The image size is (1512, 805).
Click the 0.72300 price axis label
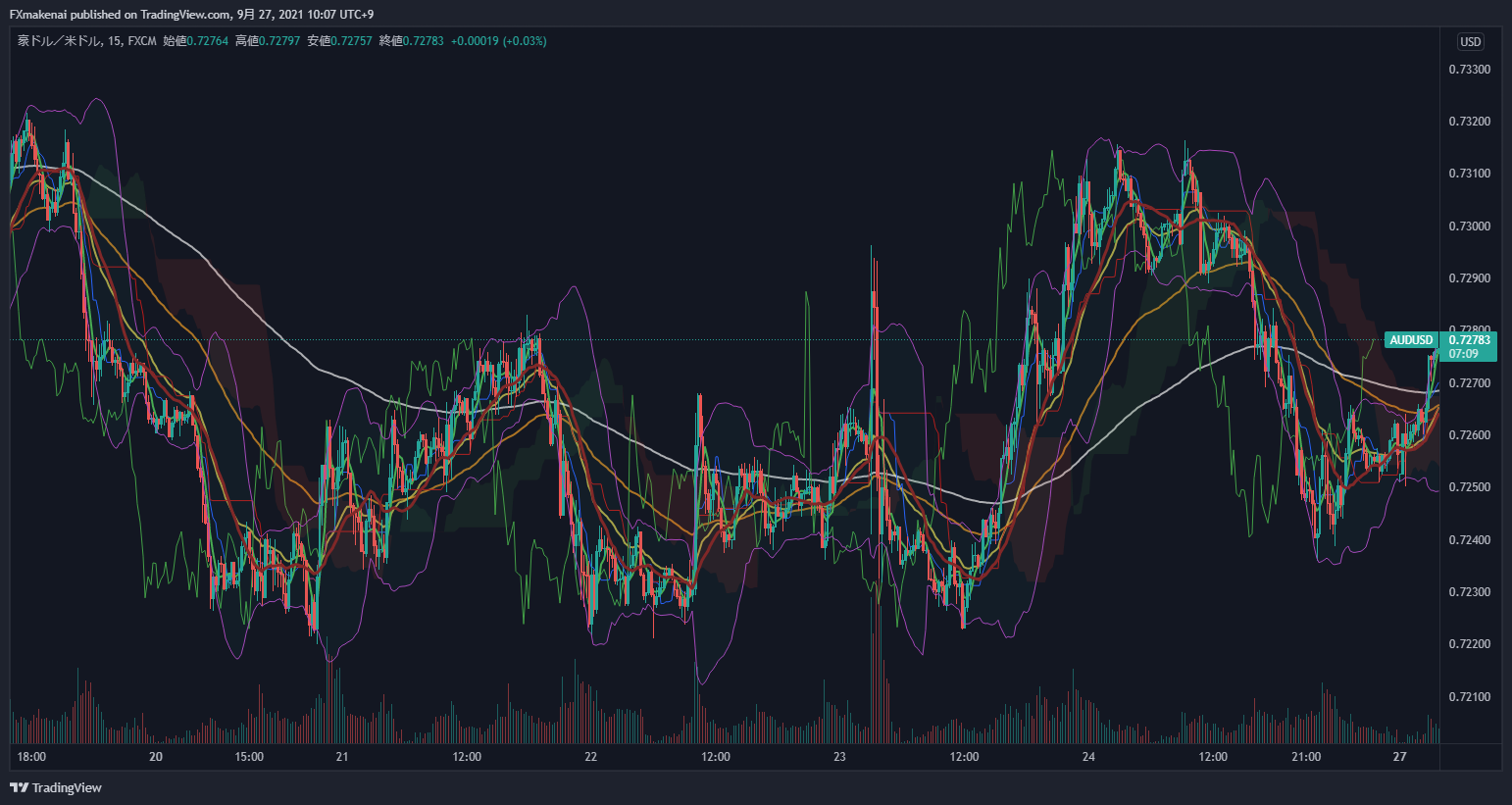pos(1469,592)
